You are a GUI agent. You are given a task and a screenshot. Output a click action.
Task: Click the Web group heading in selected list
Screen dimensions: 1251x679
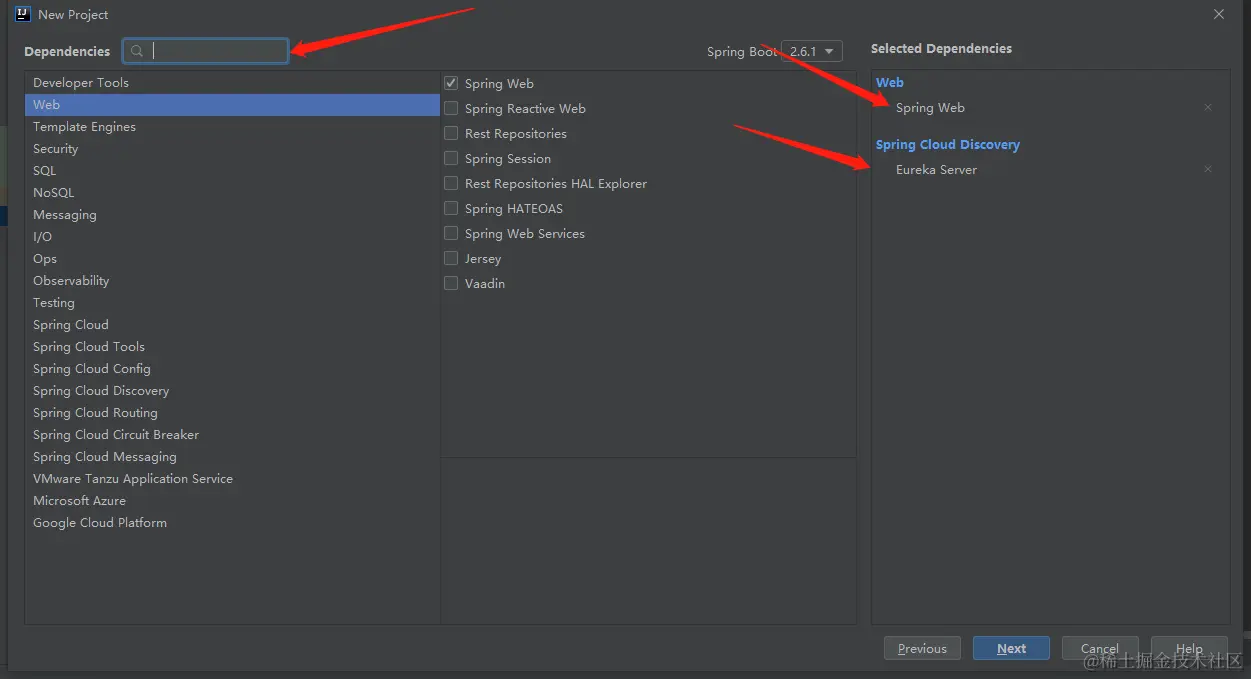tap(890, 82)
